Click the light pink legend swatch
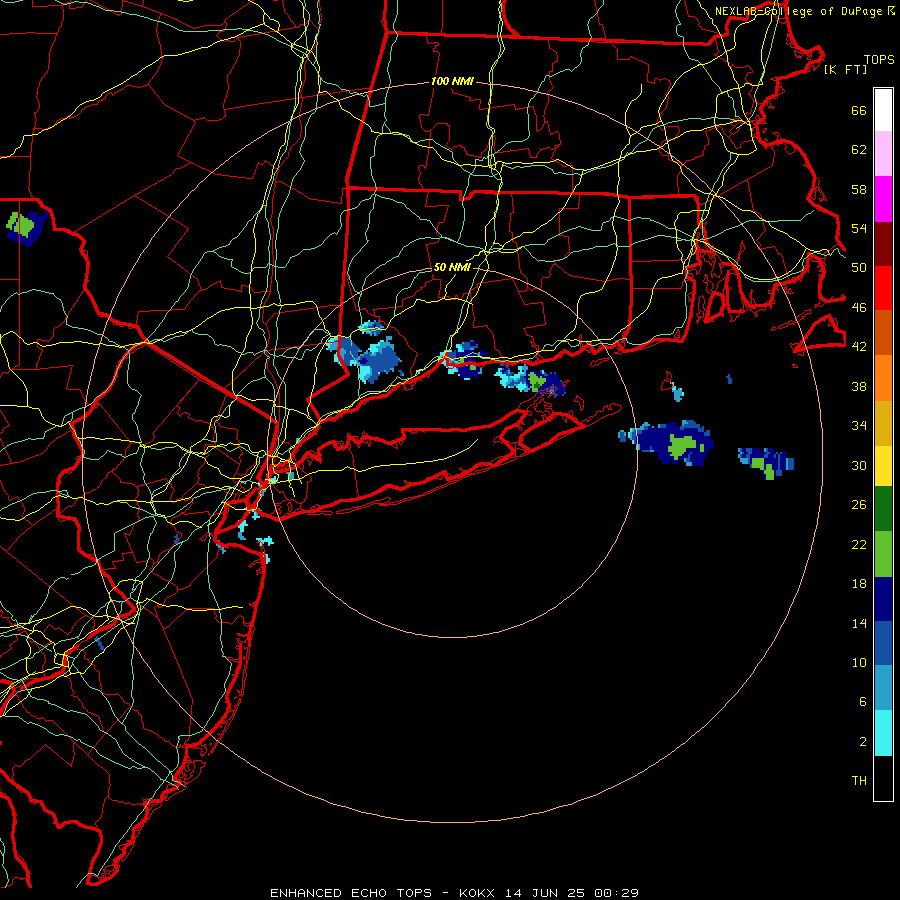 click(x=883, y=154)
